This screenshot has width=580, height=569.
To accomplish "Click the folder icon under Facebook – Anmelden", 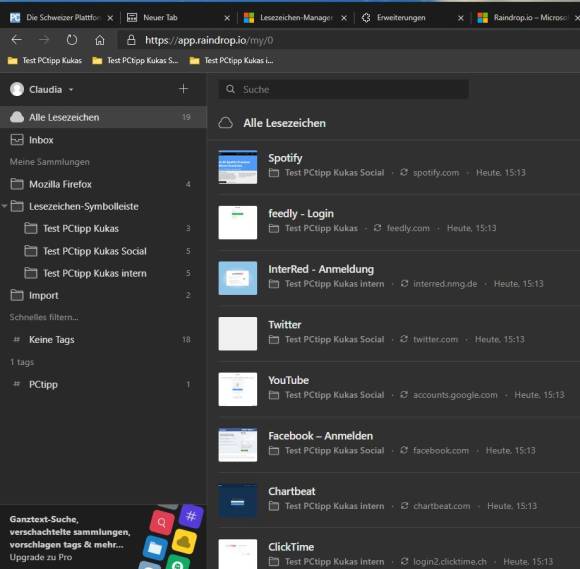I will (x=274, y=450).
